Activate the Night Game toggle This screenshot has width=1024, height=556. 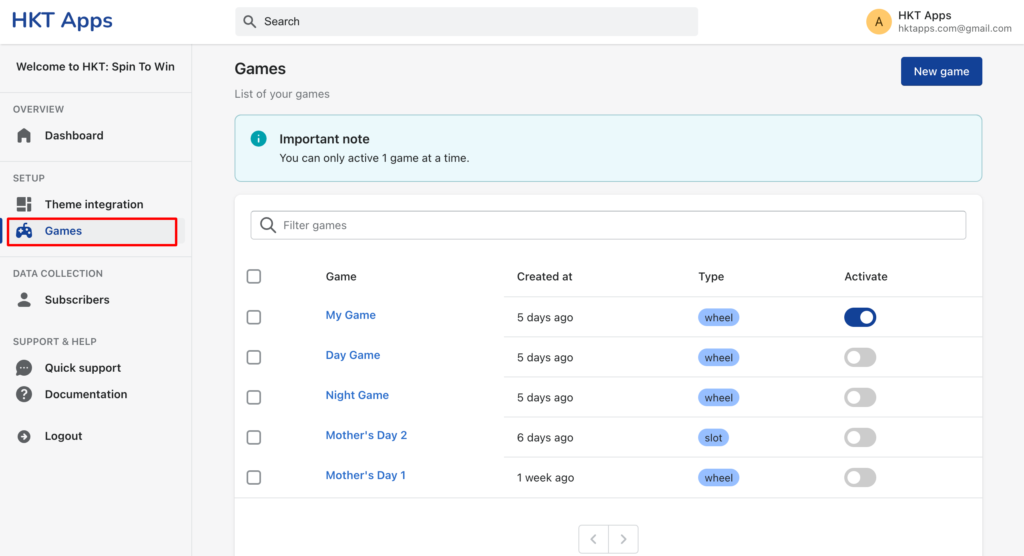coord(860,397)
